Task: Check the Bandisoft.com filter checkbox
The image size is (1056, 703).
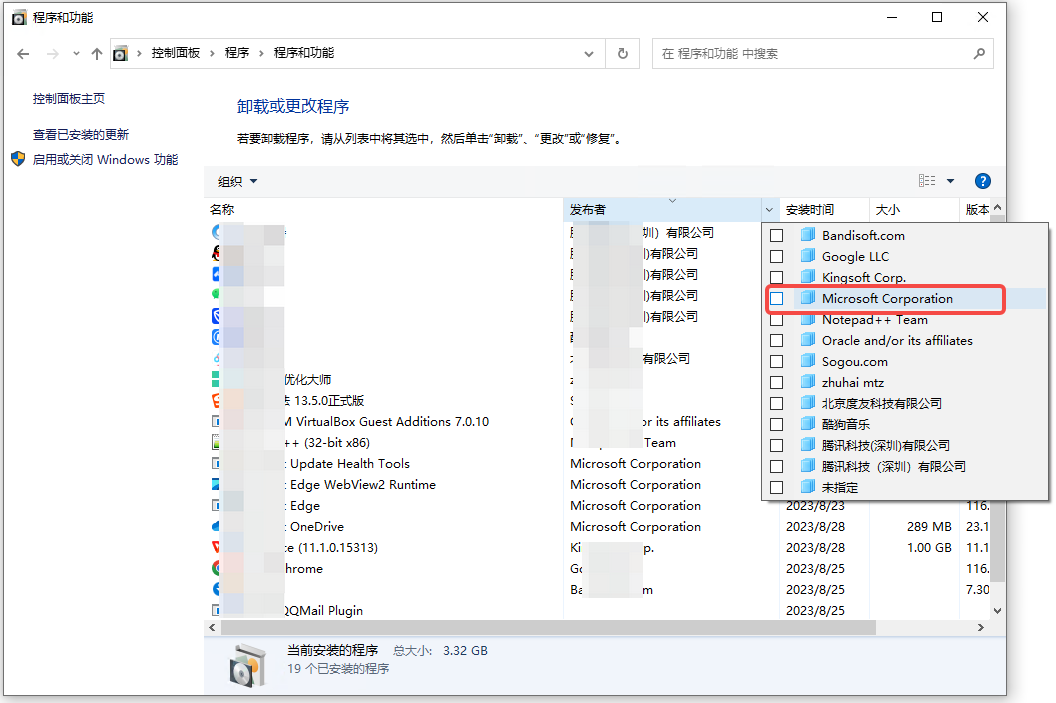Action: point(777,236)
